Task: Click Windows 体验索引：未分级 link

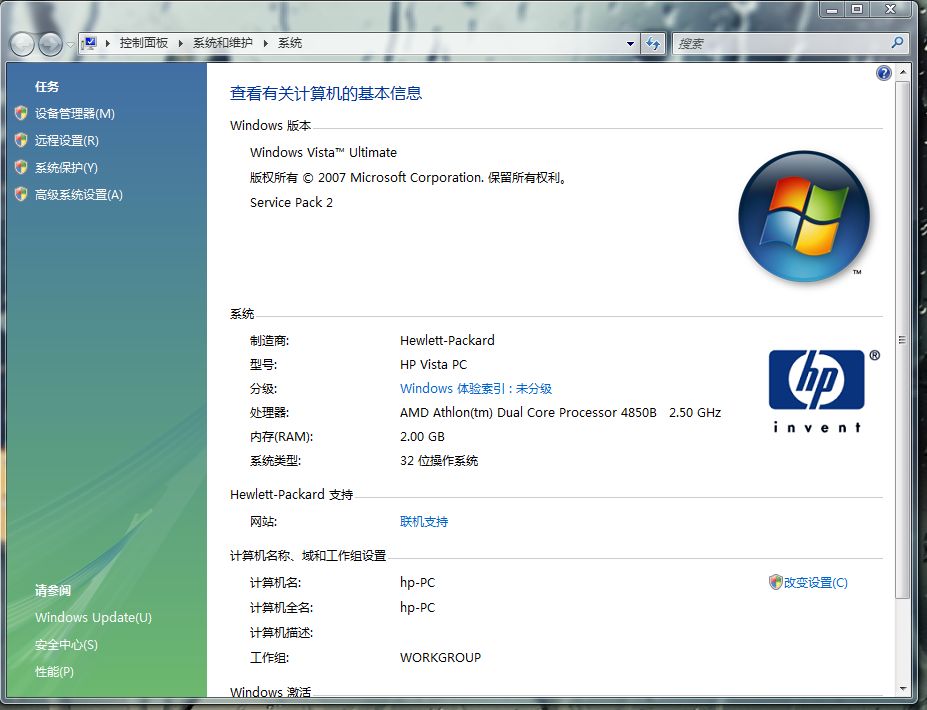Action: (x=476, y=388)
